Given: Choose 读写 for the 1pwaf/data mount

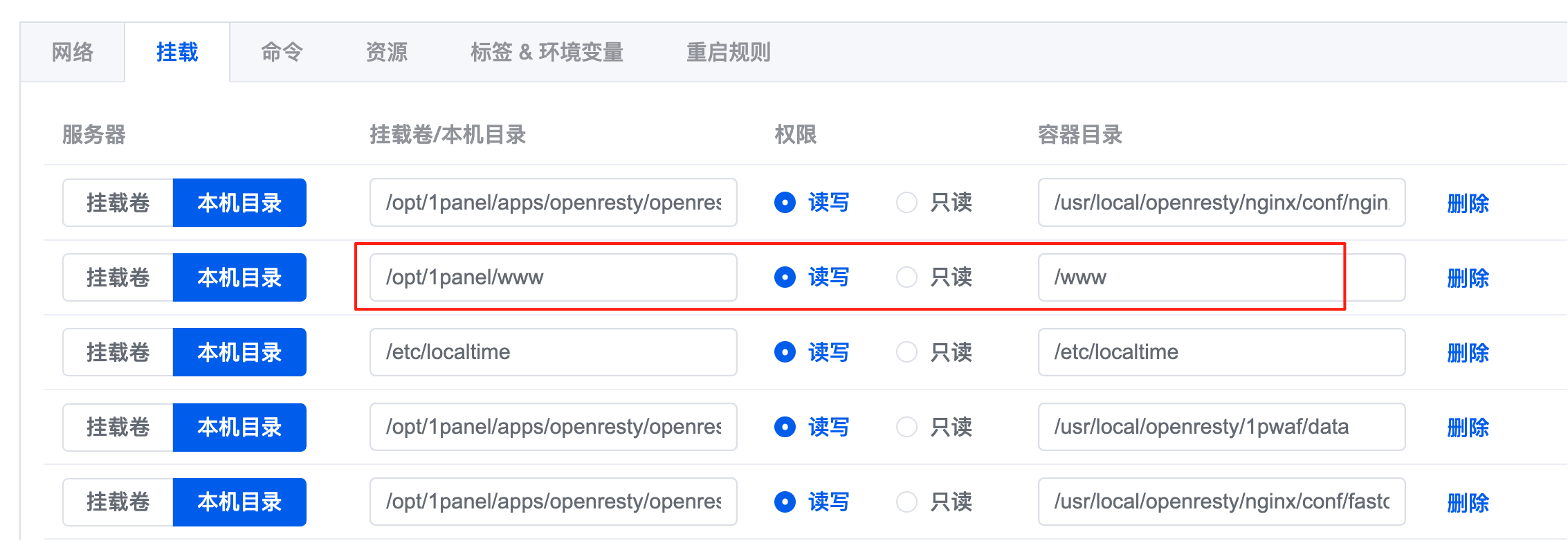Looking at the screenshot, I should click(x=785, y=427).
